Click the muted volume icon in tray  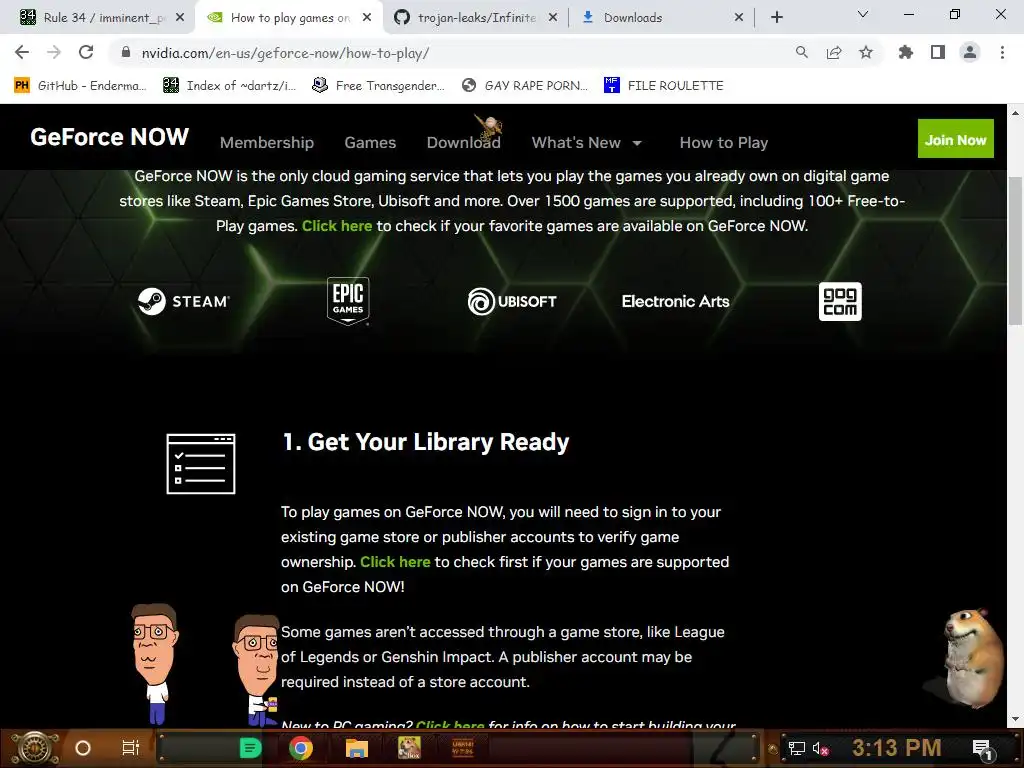[x=820, y=748]
